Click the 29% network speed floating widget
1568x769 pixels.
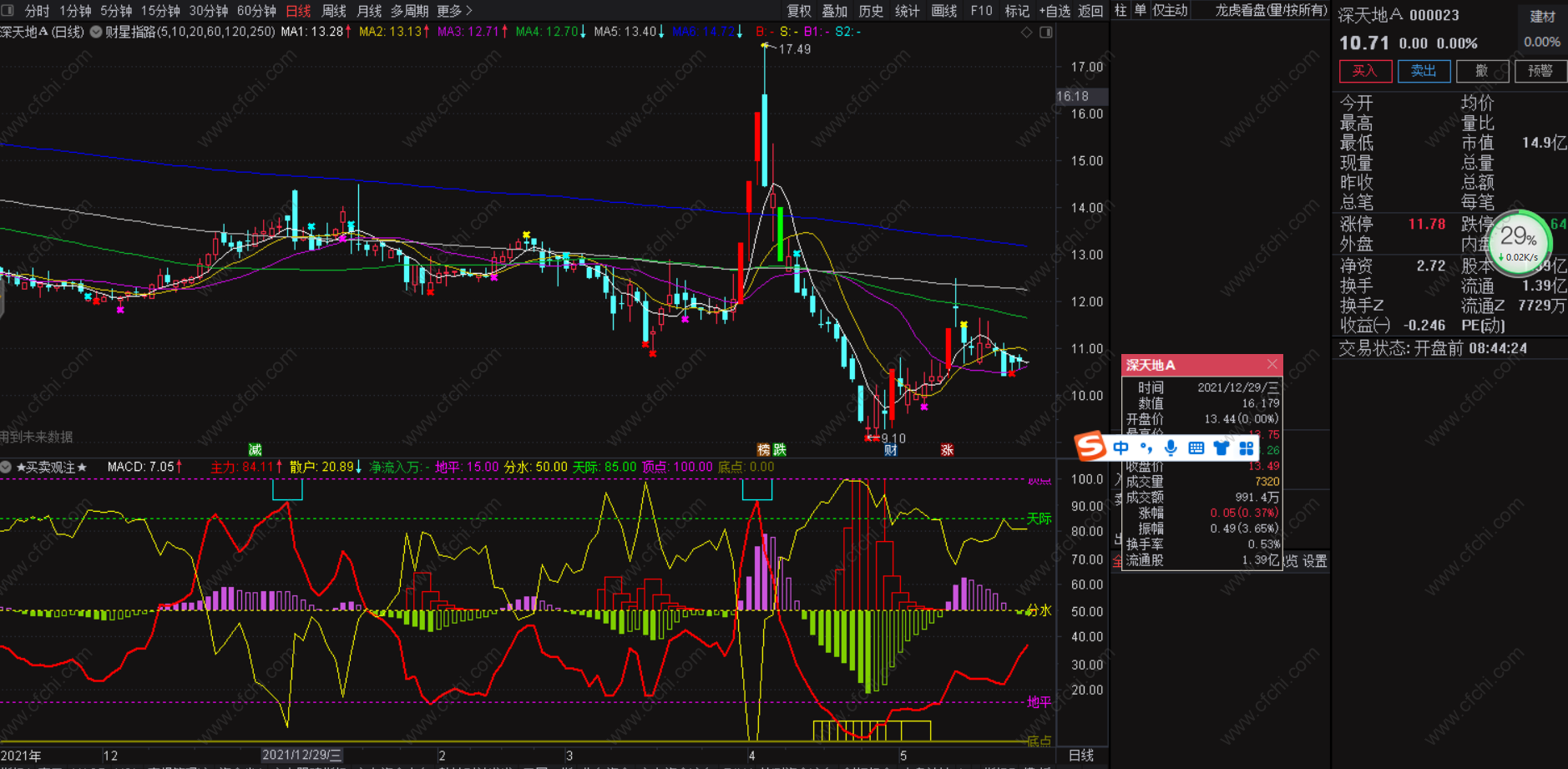1519,243
